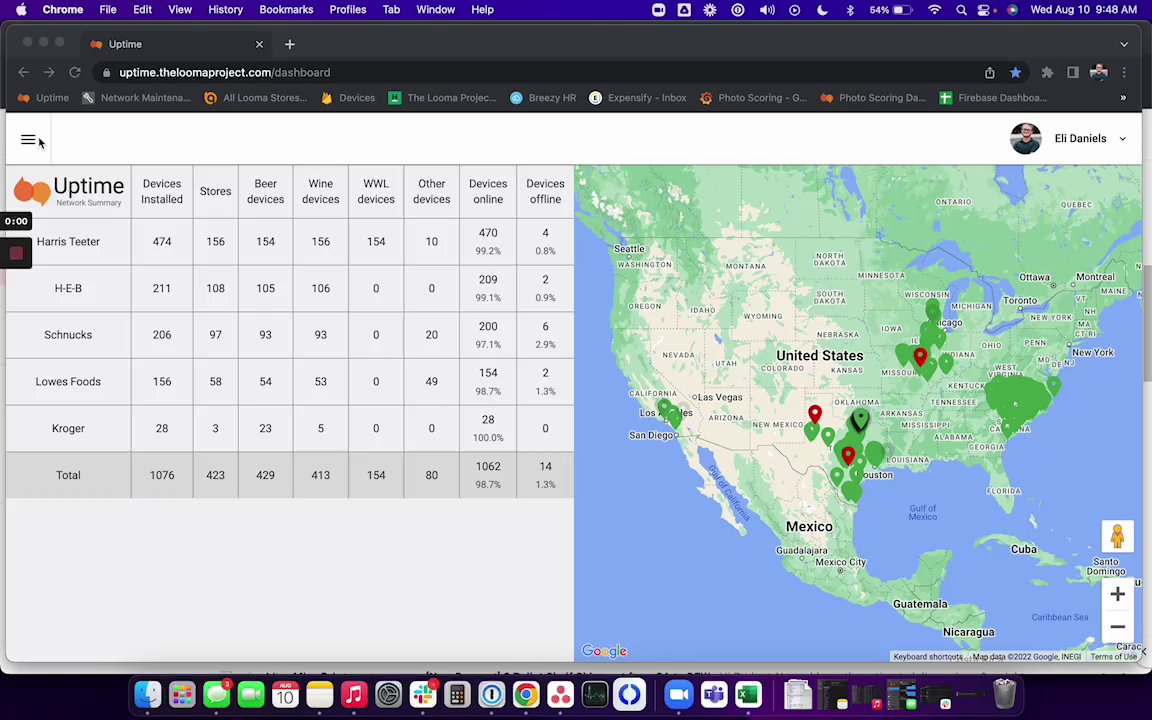Zoom out on the map
This screenshot has width=1152, height=720.
pyautogui.click(x=1117, y=627)
